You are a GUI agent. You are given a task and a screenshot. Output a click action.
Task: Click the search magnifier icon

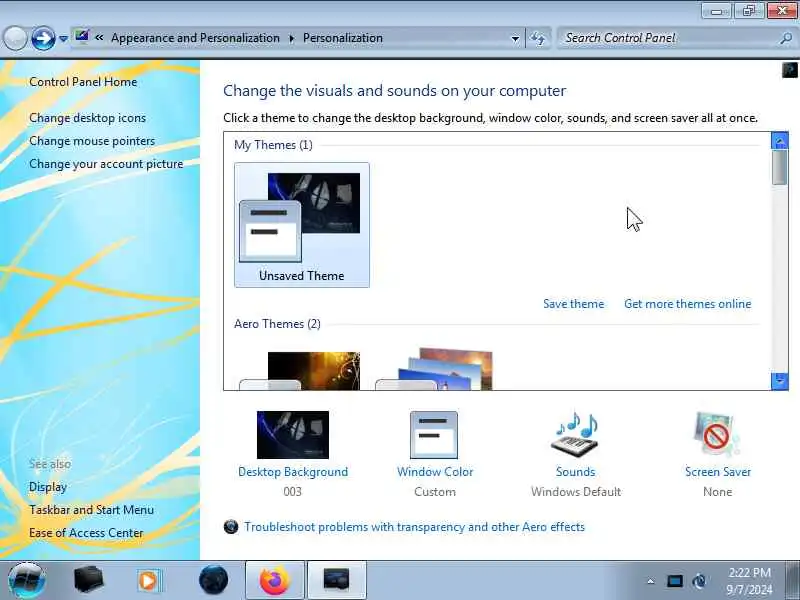click(x=786, y=38)
